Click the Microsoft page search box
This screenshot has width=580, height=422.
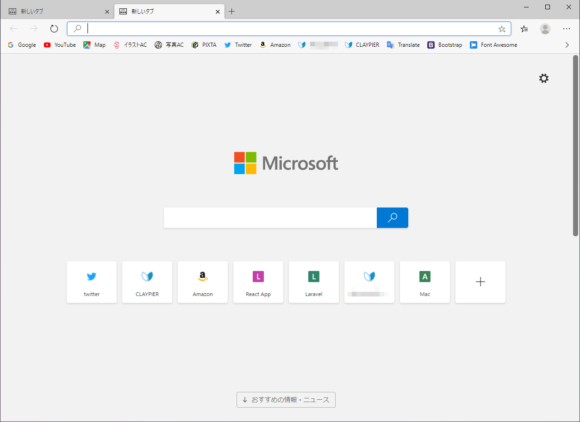(270, 217)
